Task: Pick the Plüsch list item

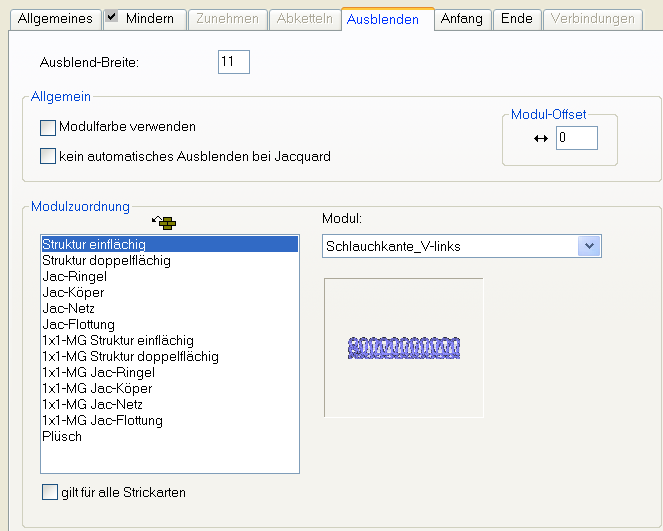Action: pyautogui.click(x=62, y=437)
